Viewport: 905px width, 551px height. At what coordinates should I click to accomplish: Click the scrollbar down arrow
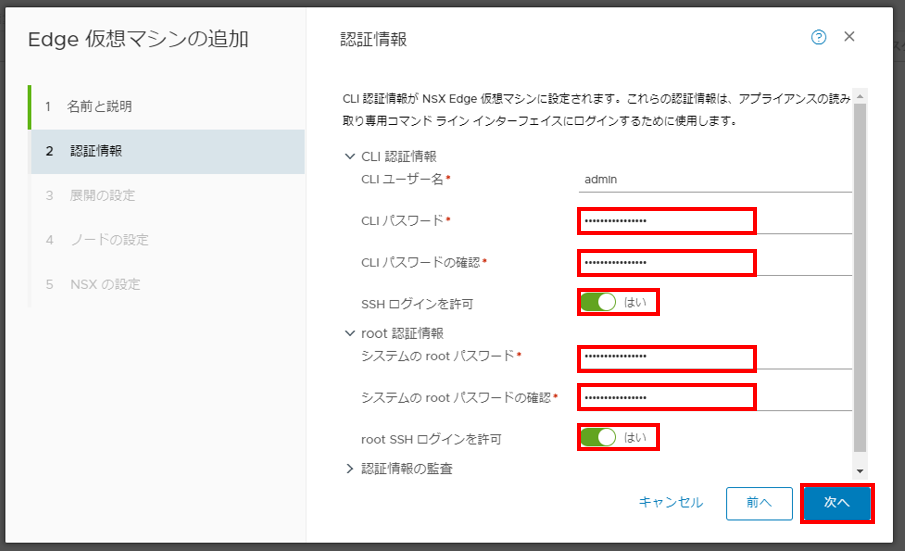pos(860,471)
